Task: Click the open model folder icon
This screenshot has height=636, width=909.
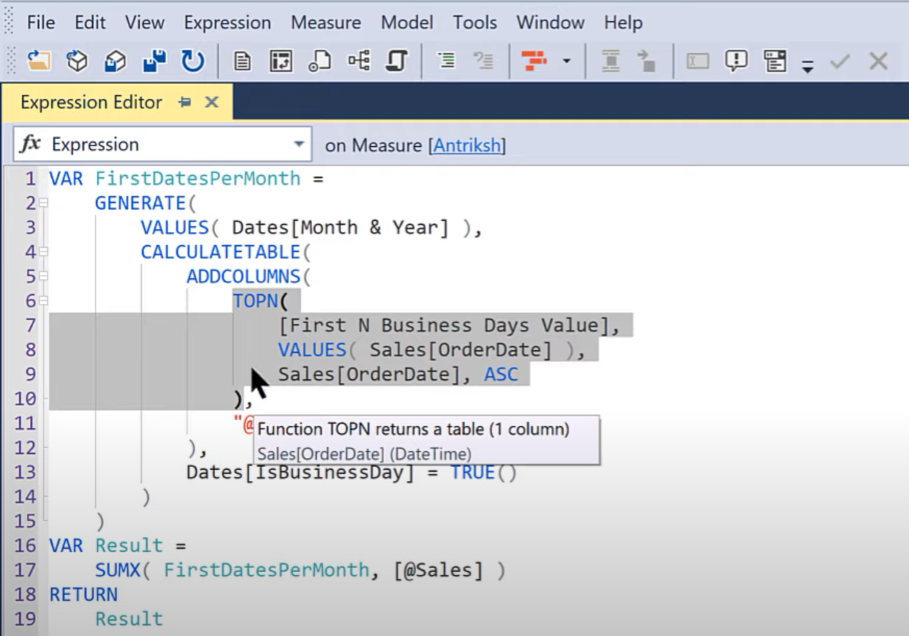Action: (38, 61)
